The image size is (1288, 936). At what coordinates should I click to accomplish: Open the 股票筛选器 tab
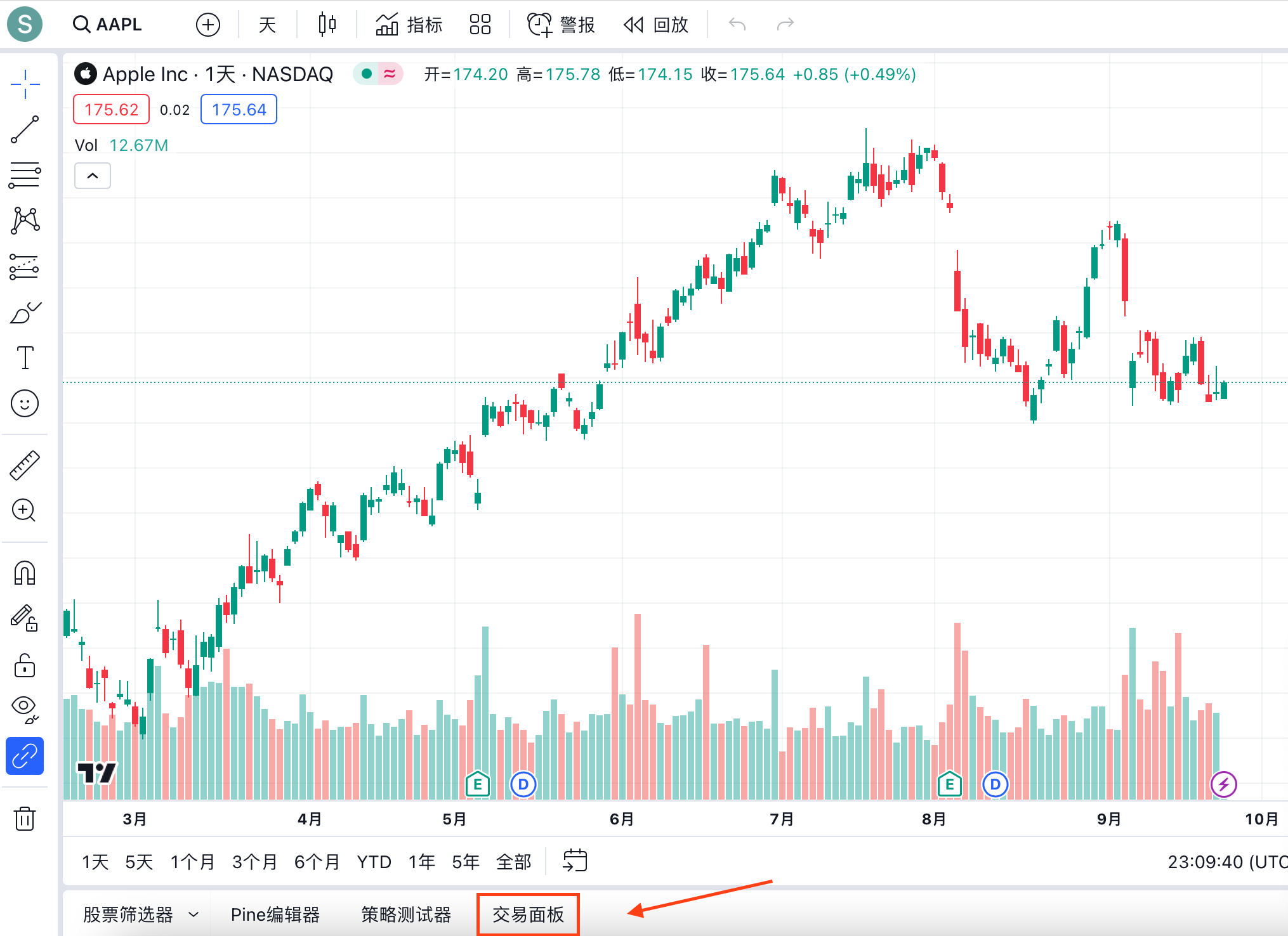(128, 914)
